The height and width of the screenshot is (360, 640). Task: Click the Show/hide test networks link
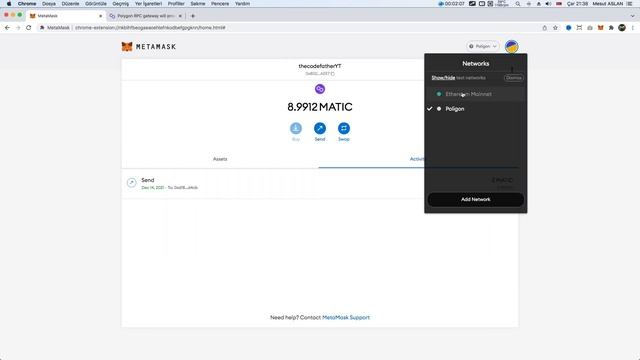point(443,78)
